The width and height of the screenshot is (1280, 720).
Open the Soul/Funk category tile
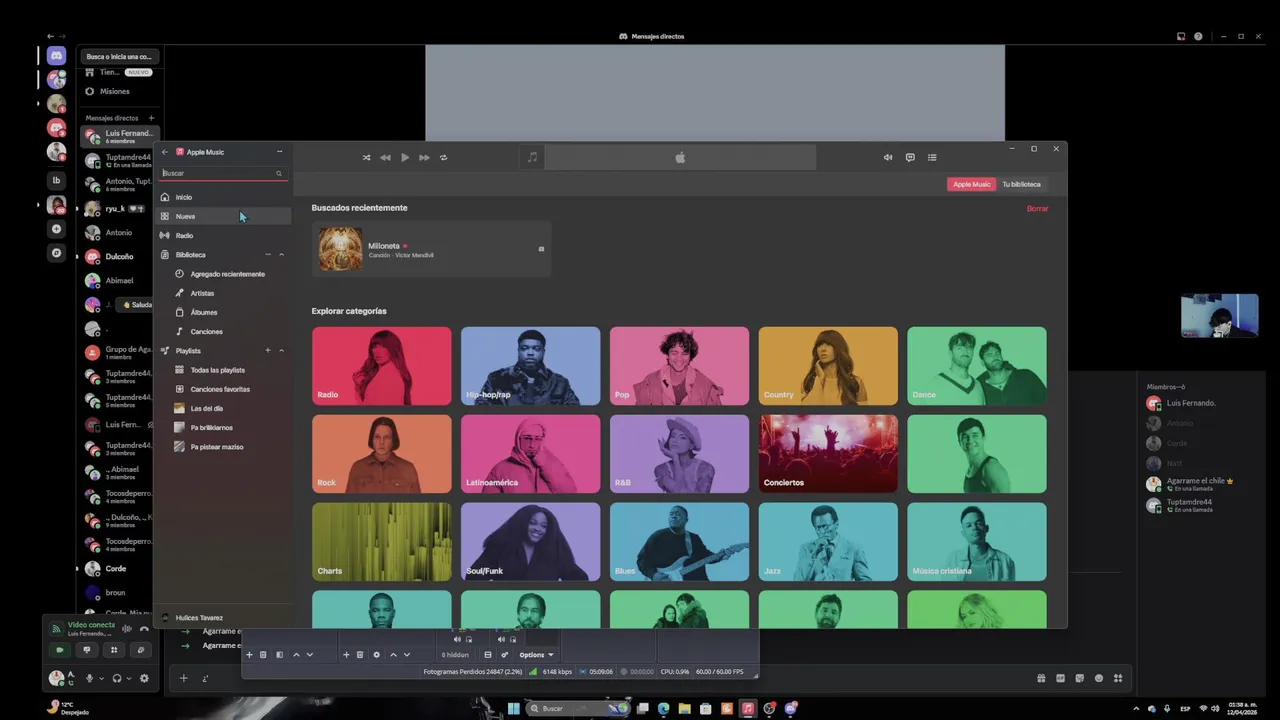530,542
